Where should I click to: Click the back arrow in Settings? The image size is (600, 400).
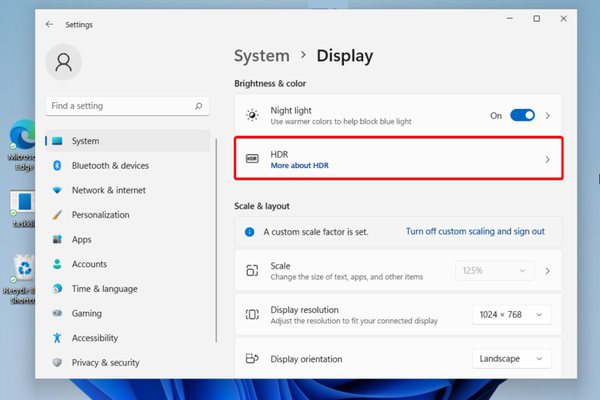49,23
